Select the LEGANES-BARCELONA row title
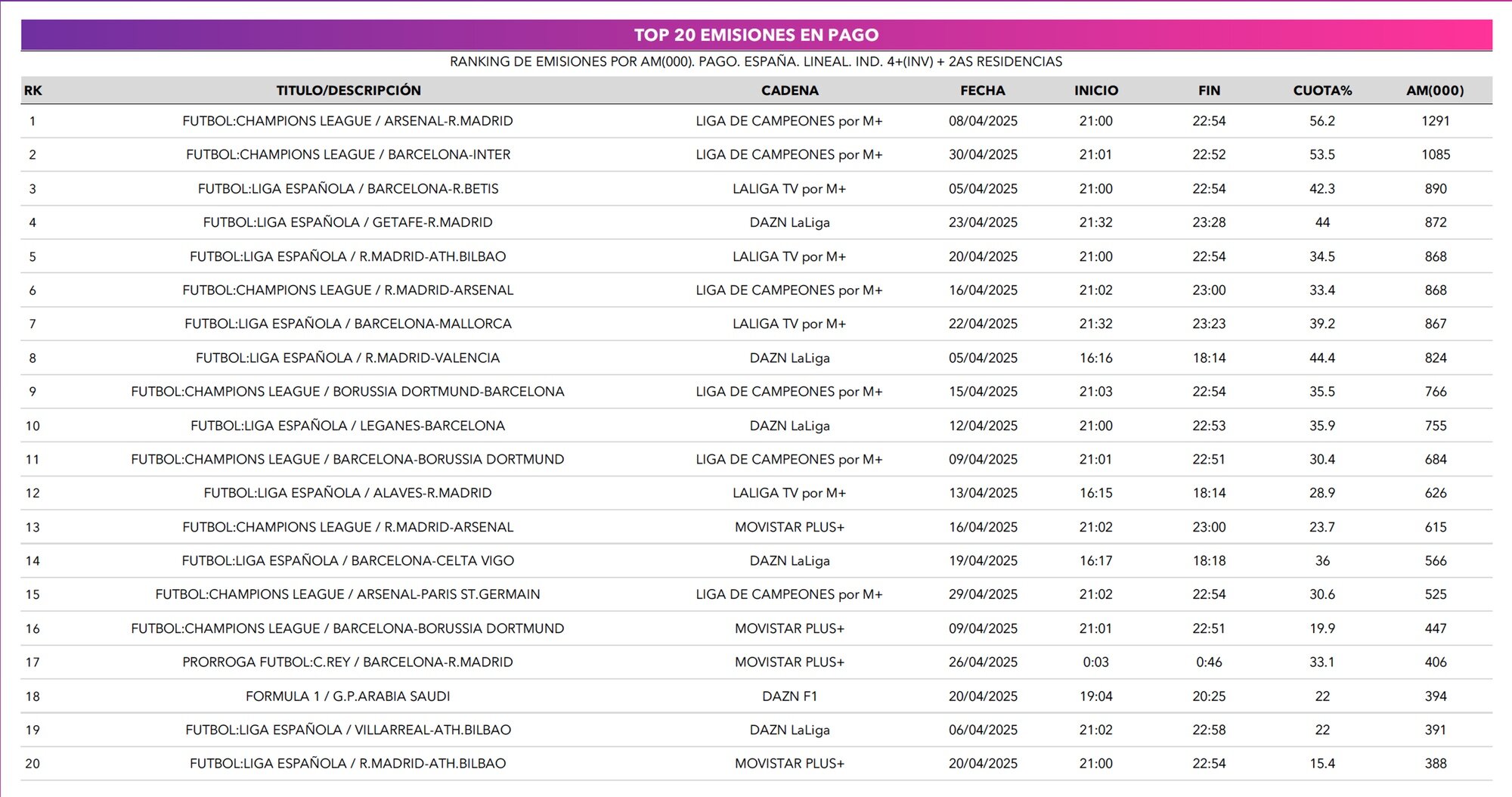The image size is (1512, 797). click(x=348, y=426)
